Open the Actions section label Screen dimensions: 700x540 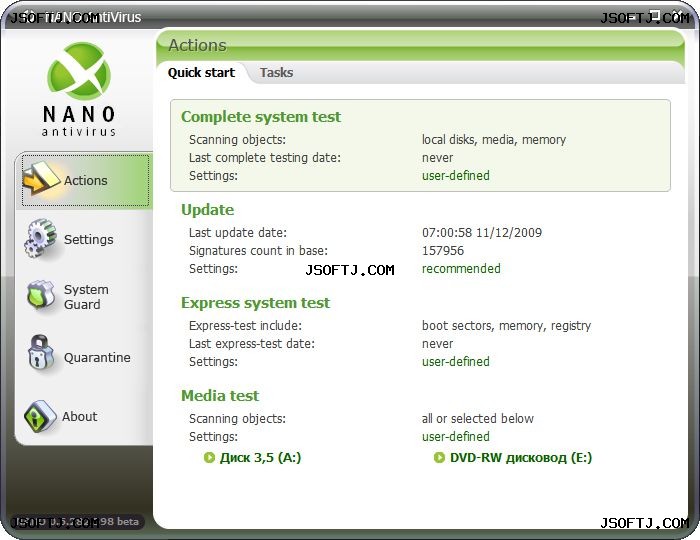point(85,180)
